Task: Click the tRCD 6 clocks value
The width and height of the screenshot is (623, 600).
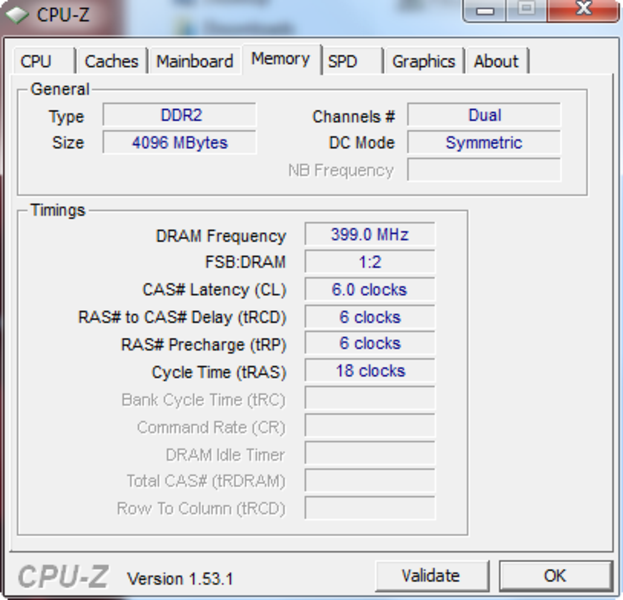Action: [x=370, y=317]
